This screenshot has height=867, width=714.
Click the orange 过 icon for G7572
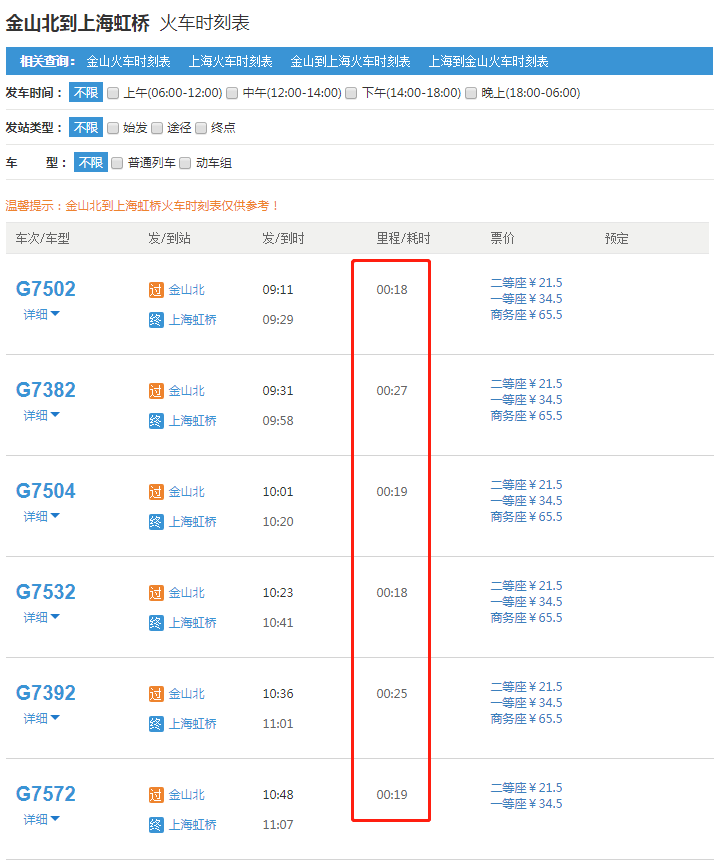[155, 795]
